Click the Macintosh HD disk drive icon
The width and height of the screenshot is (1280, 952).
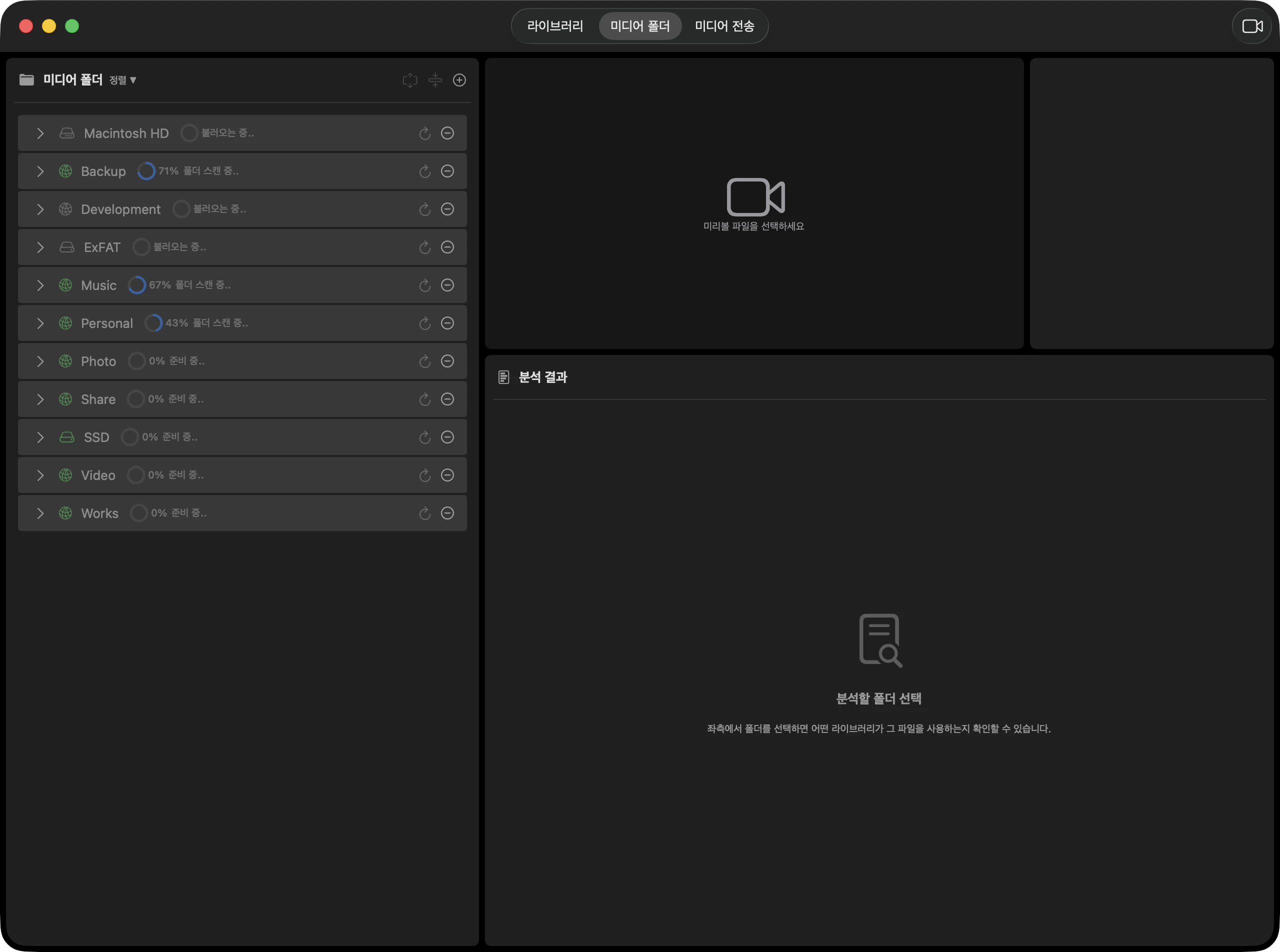67,133
